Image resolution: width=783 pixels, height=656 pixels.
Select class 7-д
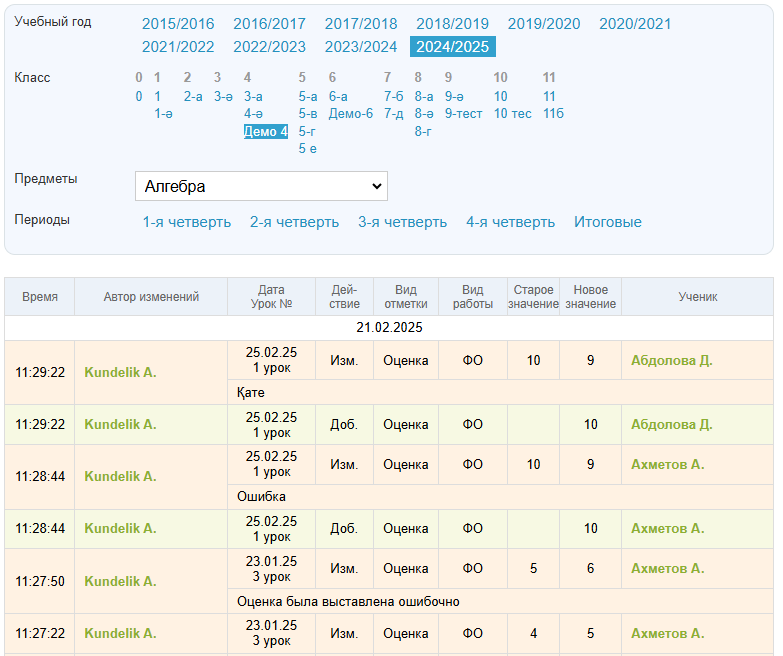[394, 114]
